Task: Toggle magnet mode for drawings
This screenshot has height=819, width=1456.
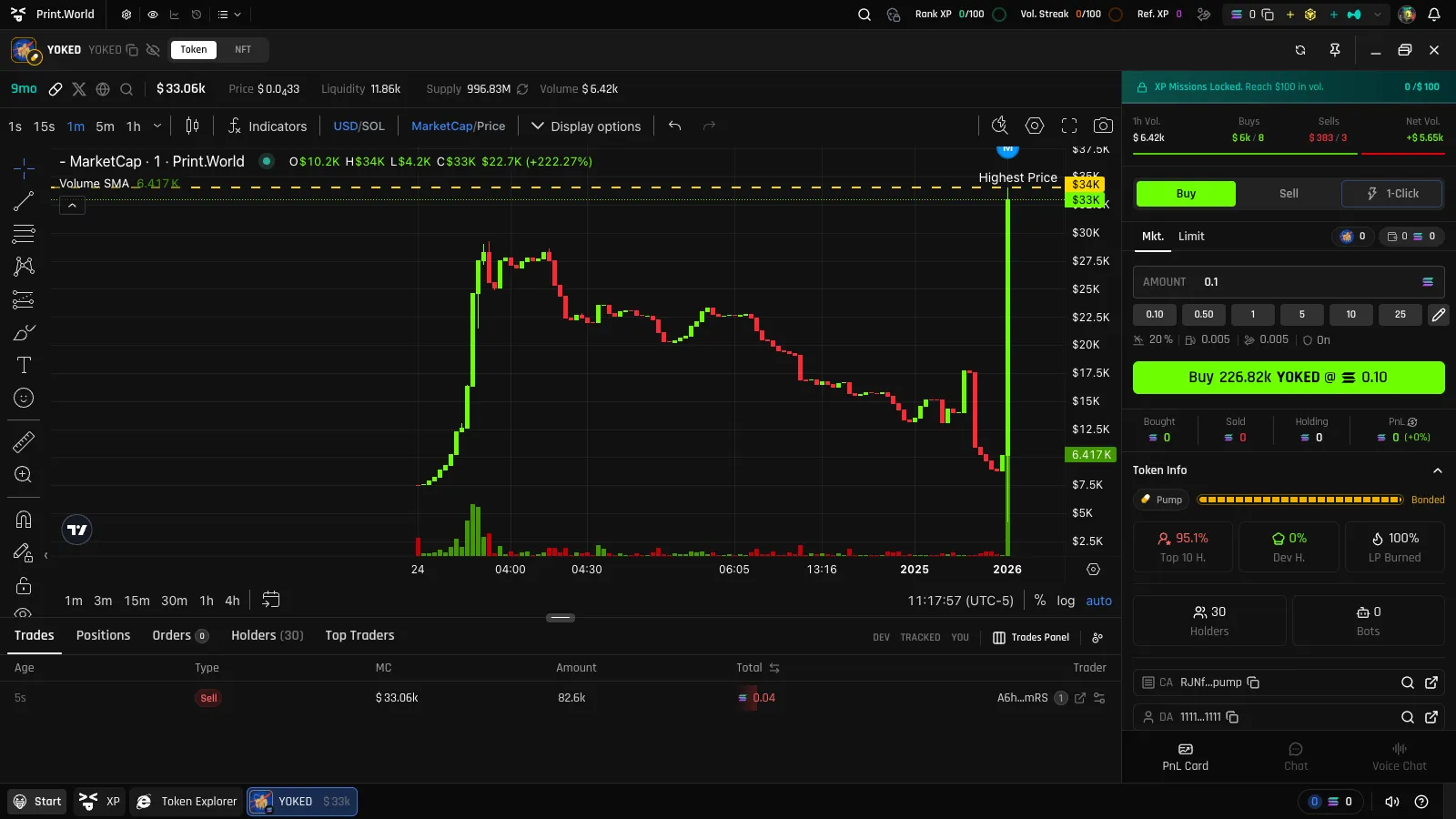Action: [24, 520]
